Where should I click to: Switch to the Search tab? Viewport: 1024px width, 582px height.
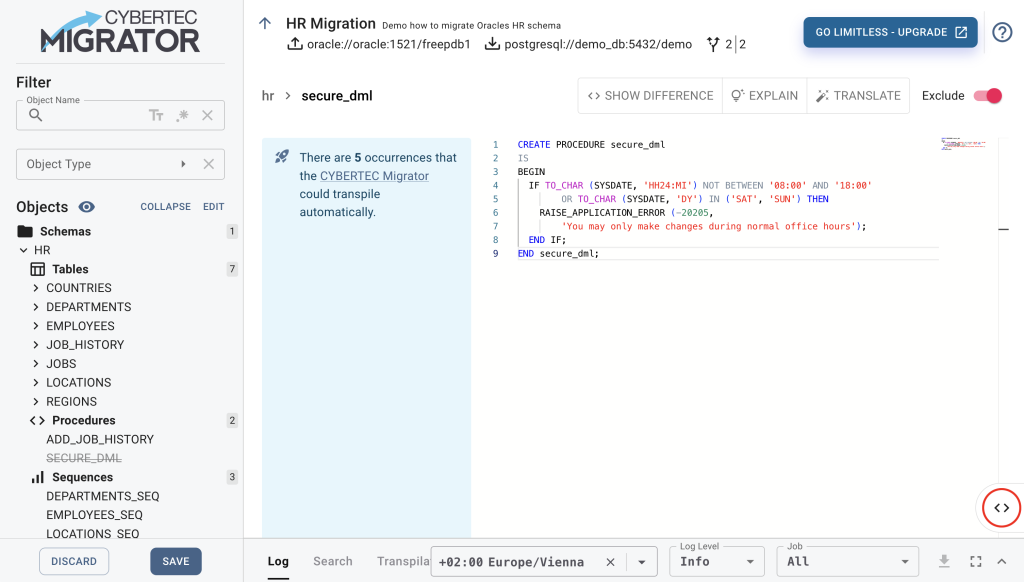coord(332,561)
